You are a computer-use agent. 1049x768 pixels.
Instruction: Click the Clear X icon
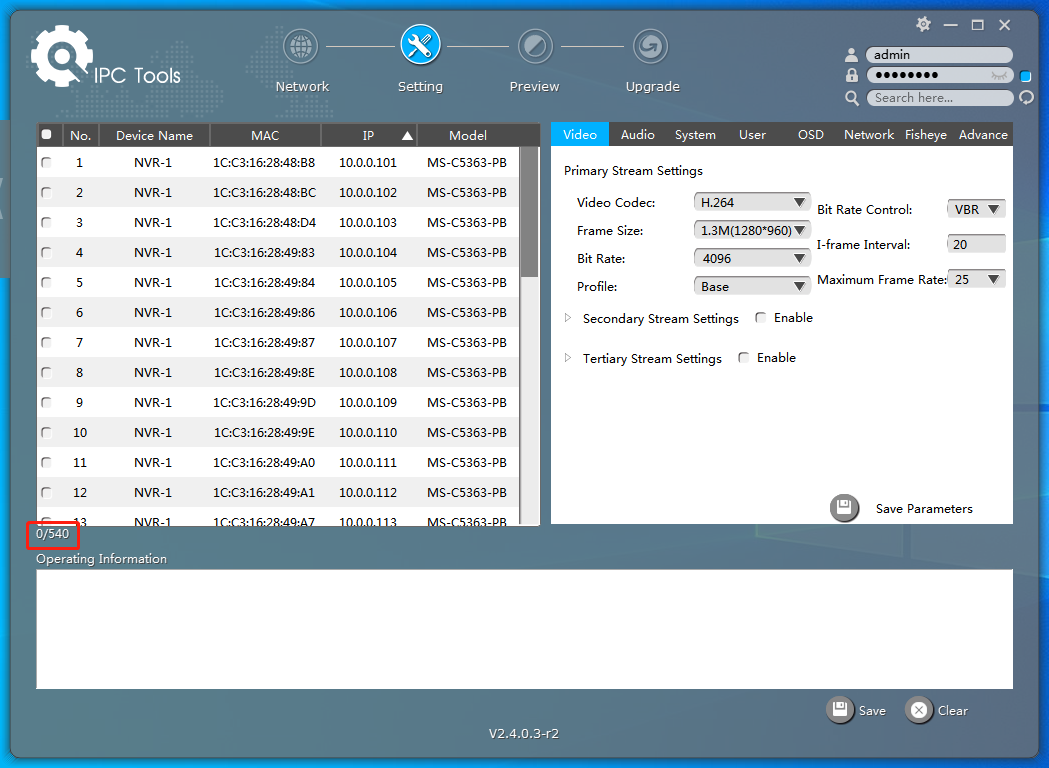coord(919,710)
